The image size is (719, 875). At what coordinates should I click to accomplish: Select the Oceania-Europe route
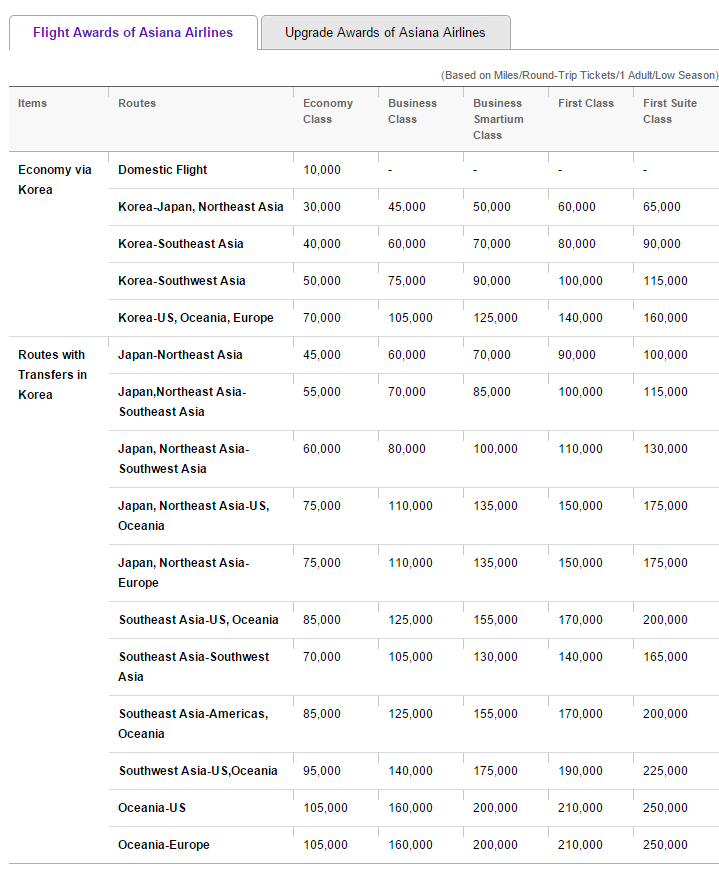pyautogui.click(x=164, y=845)
